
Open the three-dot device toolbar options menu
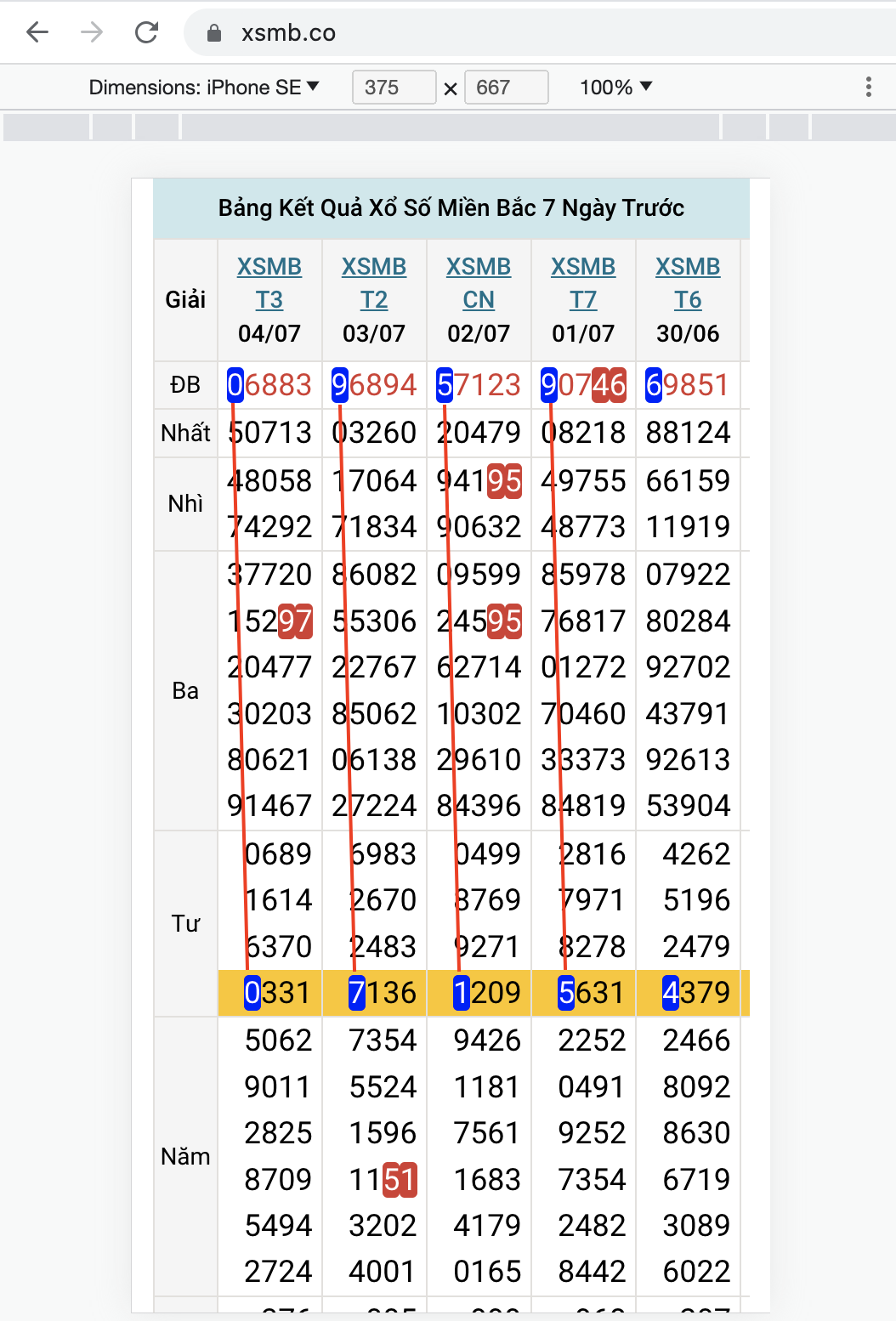point(868,87)
